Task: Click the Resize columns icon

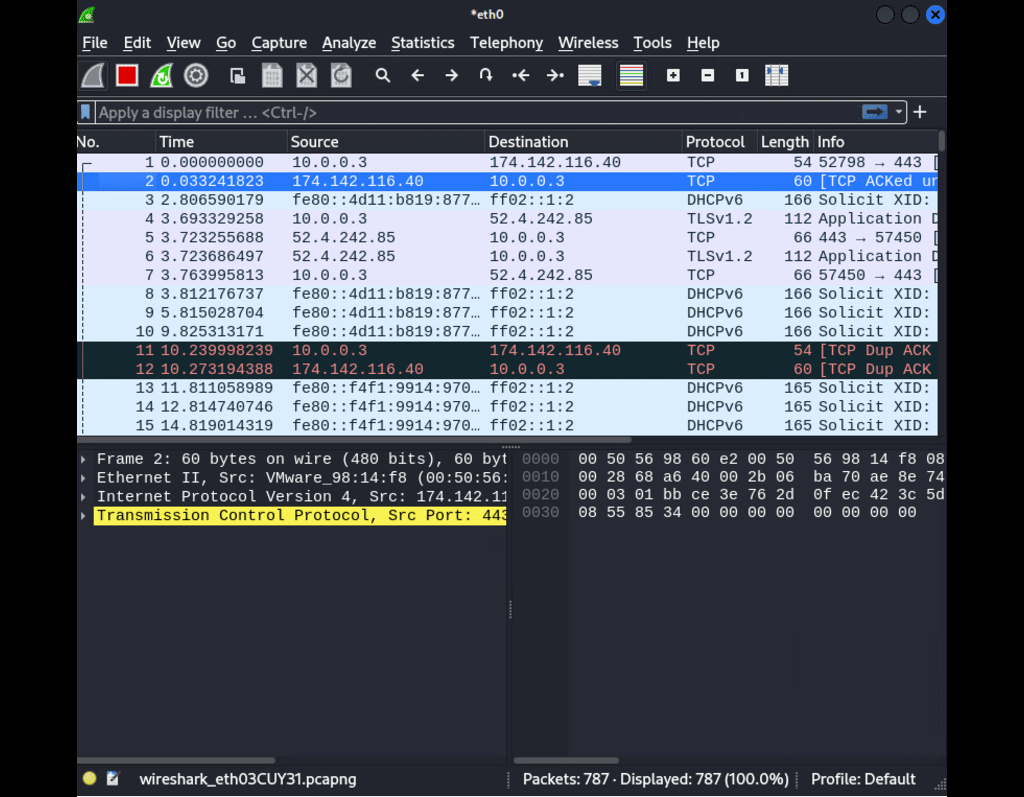Action: pyautogui.click(x=776, y=75)
